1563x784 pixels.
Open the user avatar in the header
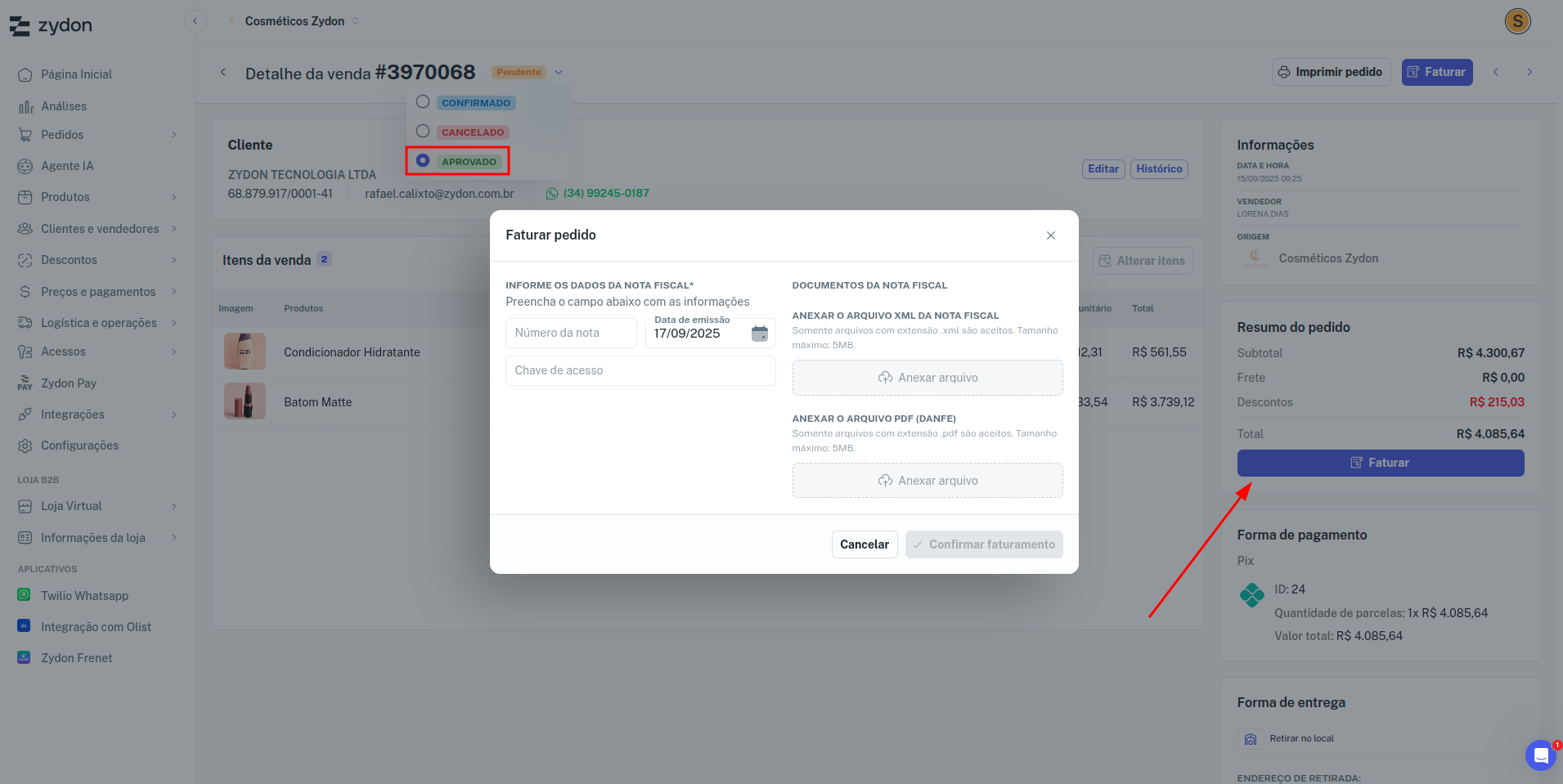(1518, 21)
